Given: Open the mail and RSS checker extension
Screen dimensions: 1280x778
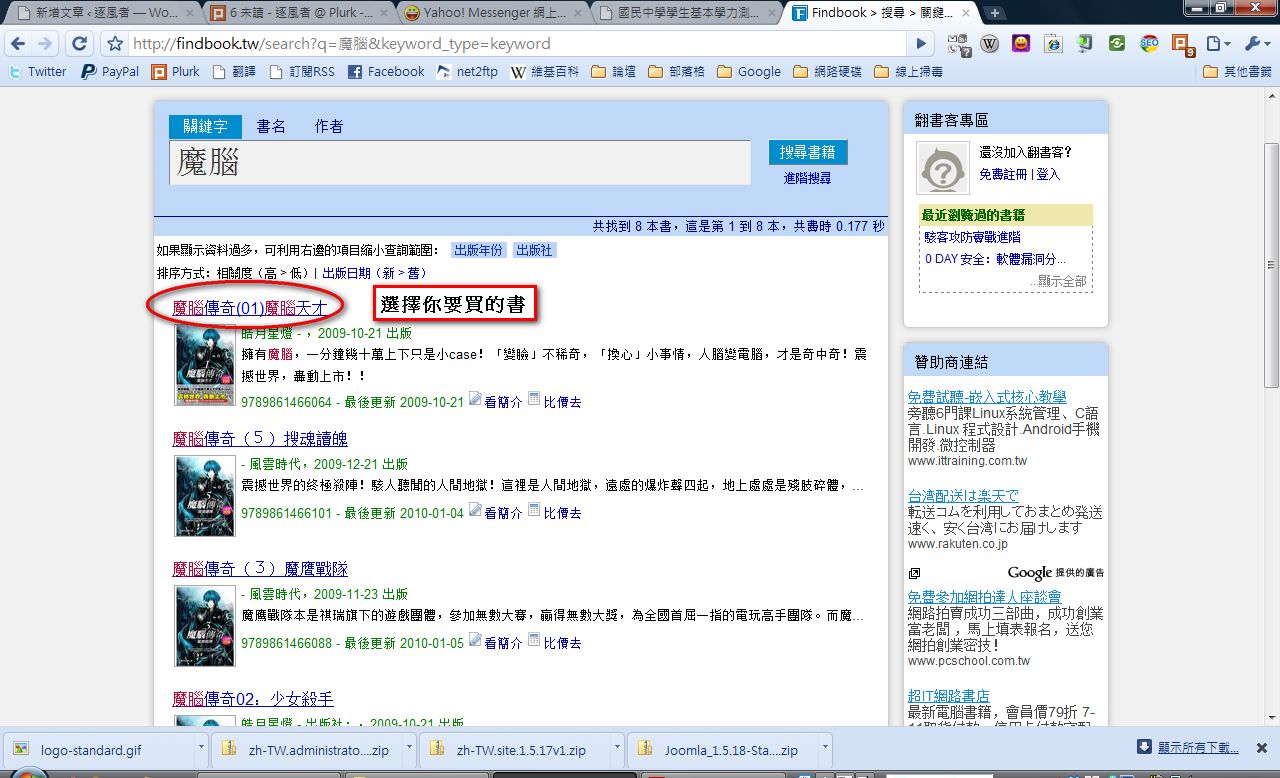Looking at the screenshot, I should tap(958, 44).
